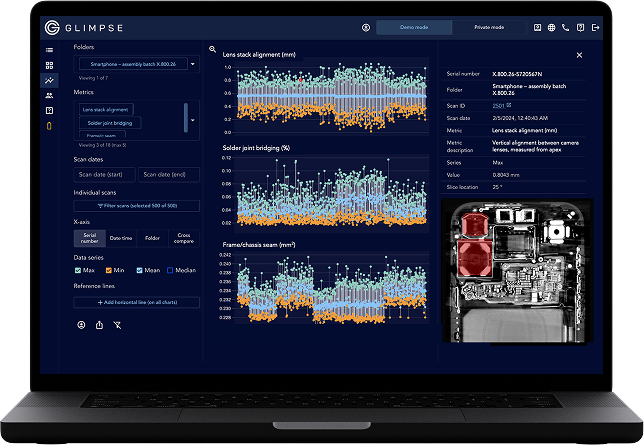Open the Scan ID 2501 link
This screenshot has height=445, width=644.
tap(498, 106)
